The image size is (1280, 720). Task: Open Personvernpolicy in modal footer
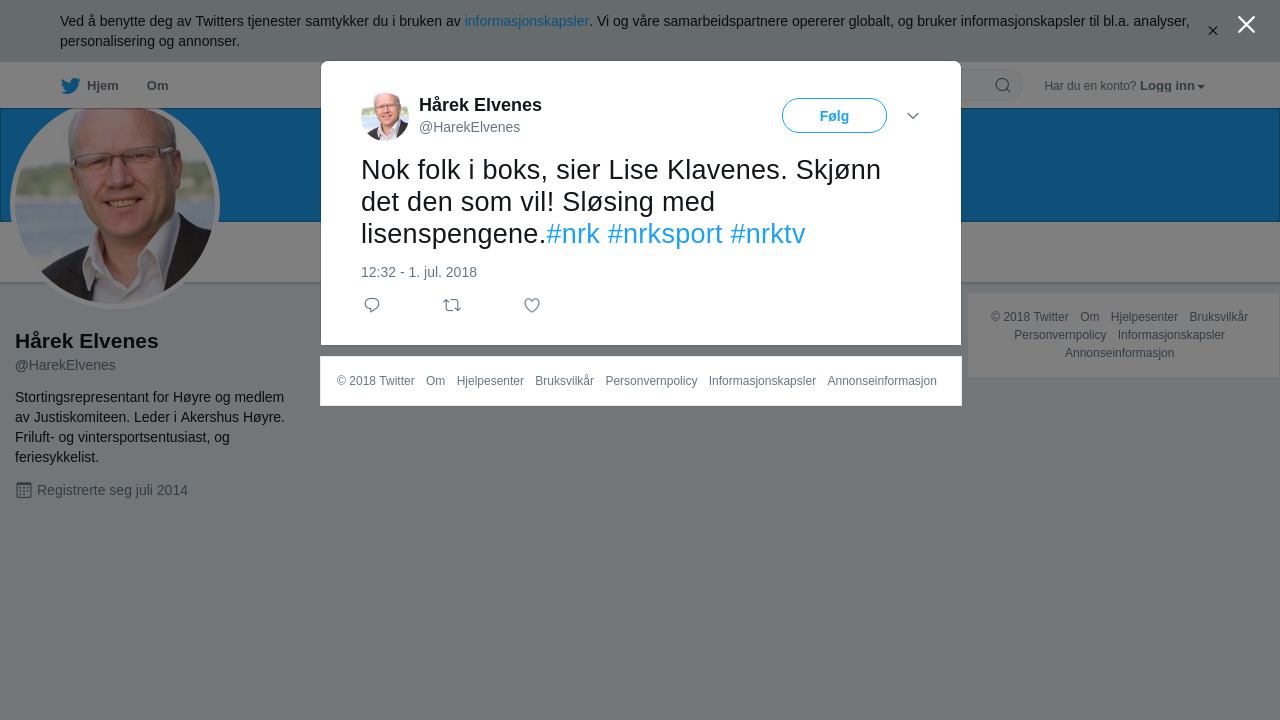click(651, 381)
